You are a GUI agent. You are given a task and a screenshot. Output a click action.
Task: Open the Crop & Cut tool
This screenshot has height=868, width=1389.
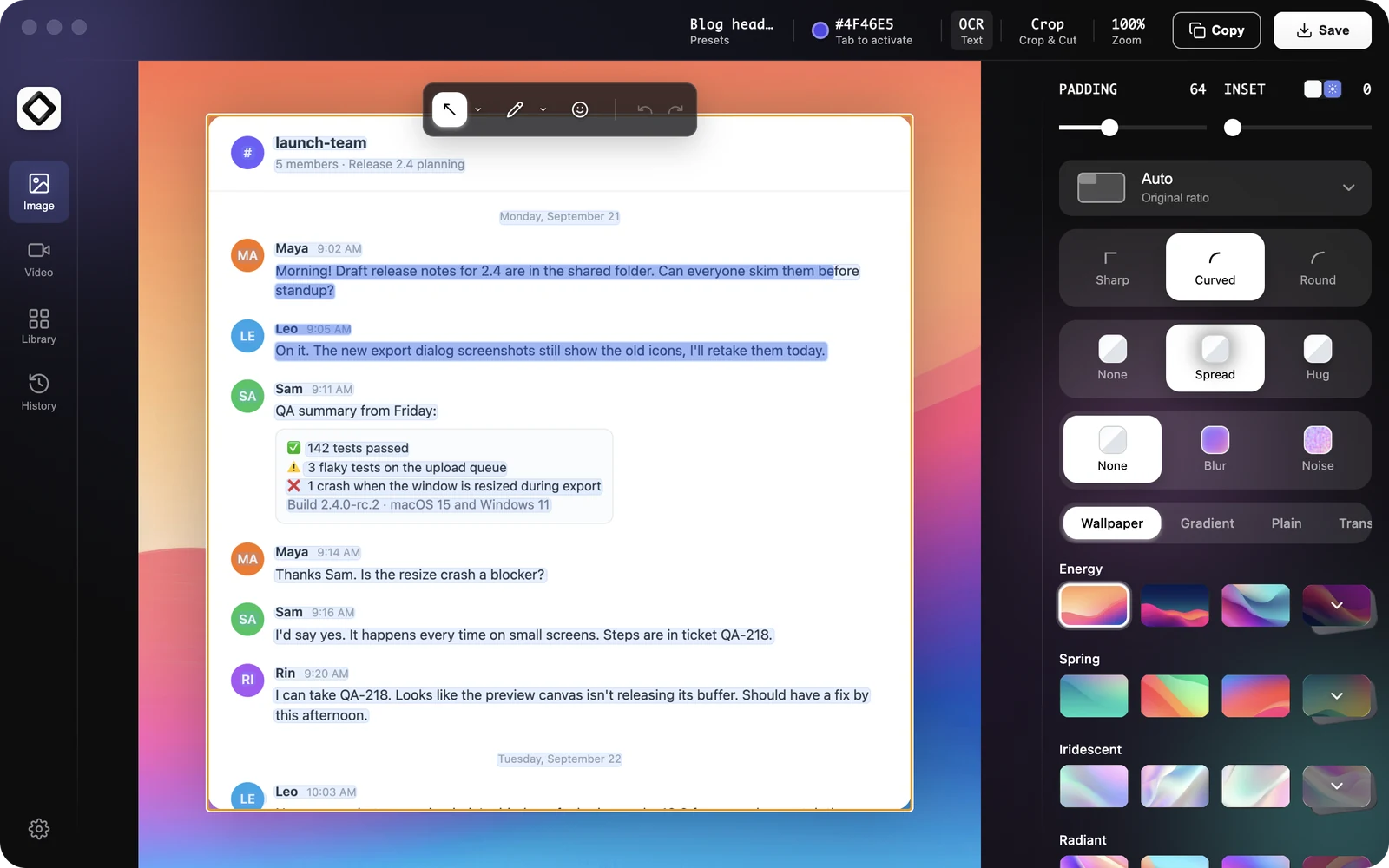[x=1048, y=30]
